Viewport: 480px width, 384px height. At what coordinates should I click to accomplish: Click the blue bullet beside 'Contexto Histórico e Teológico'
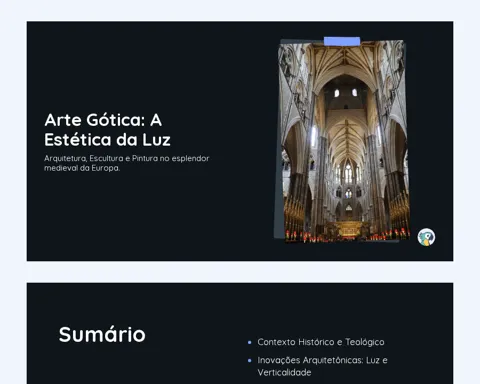click(x=250, y=342)
